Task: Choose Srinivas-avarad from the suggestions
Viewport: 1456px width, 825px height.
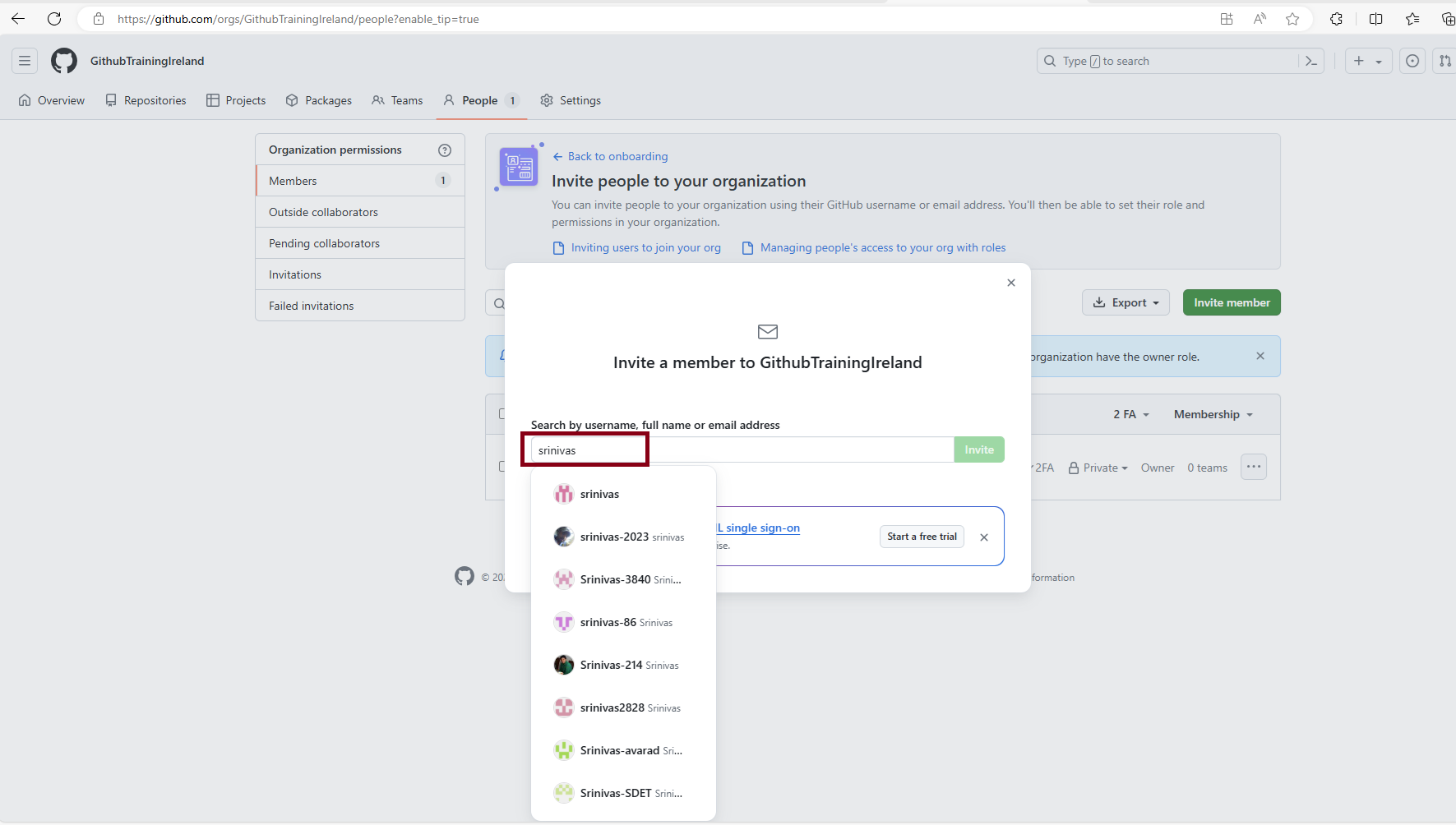Action: 623,750
